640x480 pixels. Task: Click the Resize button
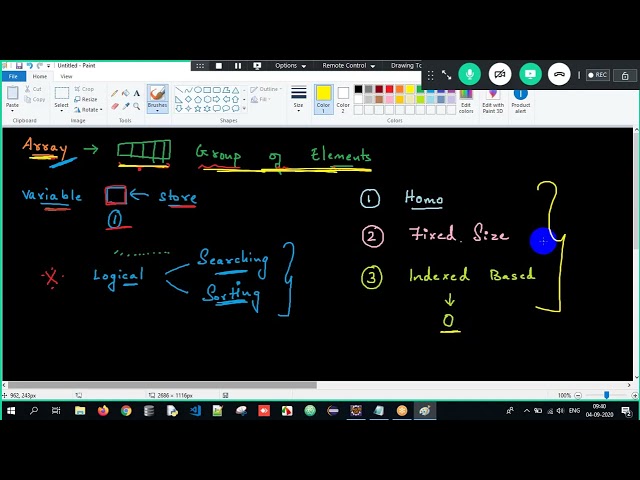click(x=86, y=99)
